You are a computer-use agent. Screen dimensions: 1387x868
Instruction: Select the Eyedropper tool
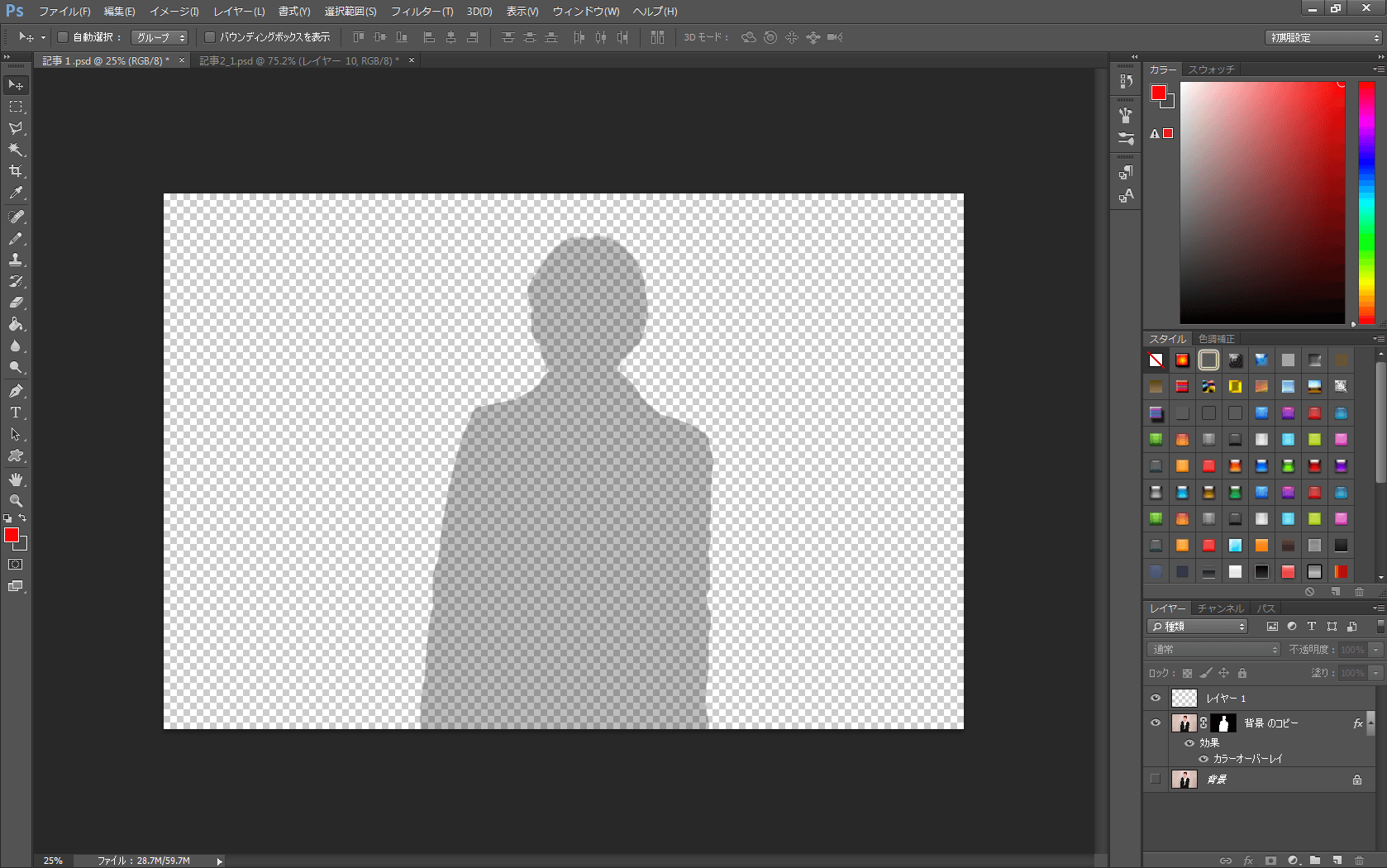coord(16,193)
